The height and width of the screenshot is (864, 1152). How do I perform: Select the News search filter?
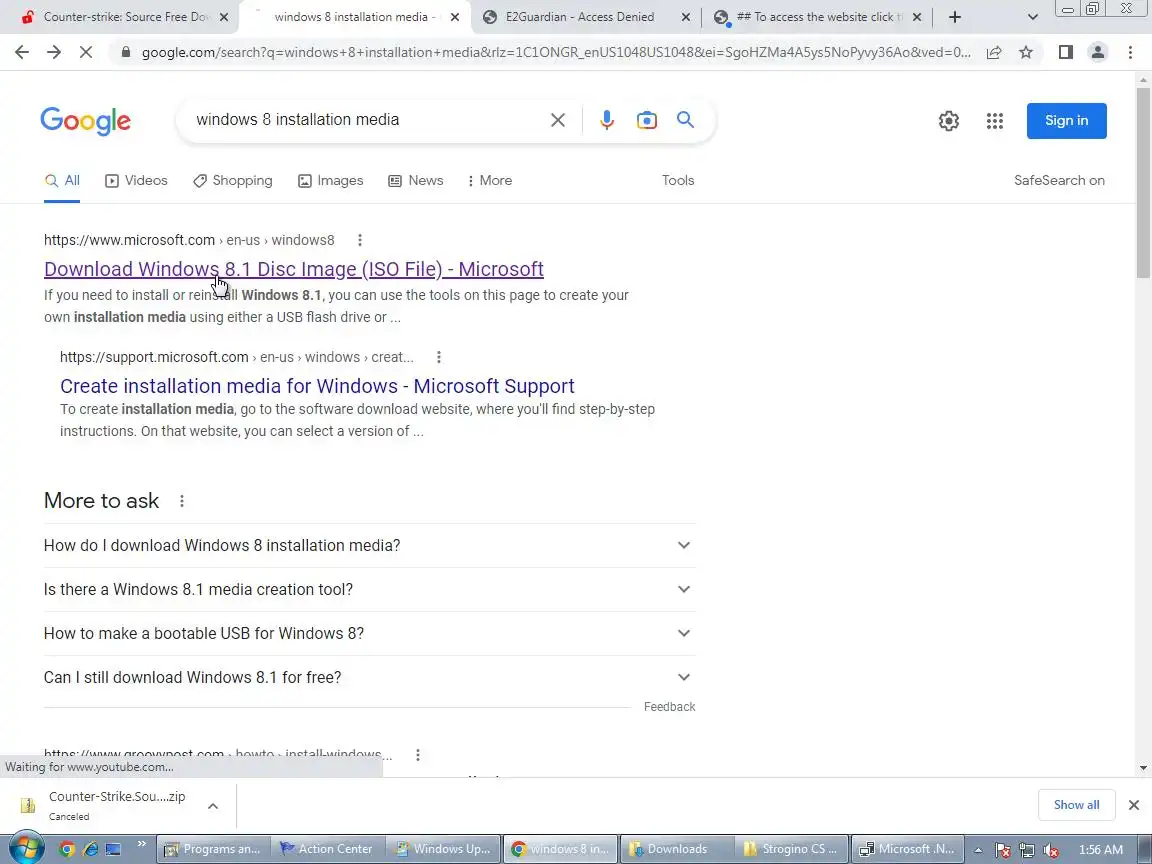[x=416, y=181]
